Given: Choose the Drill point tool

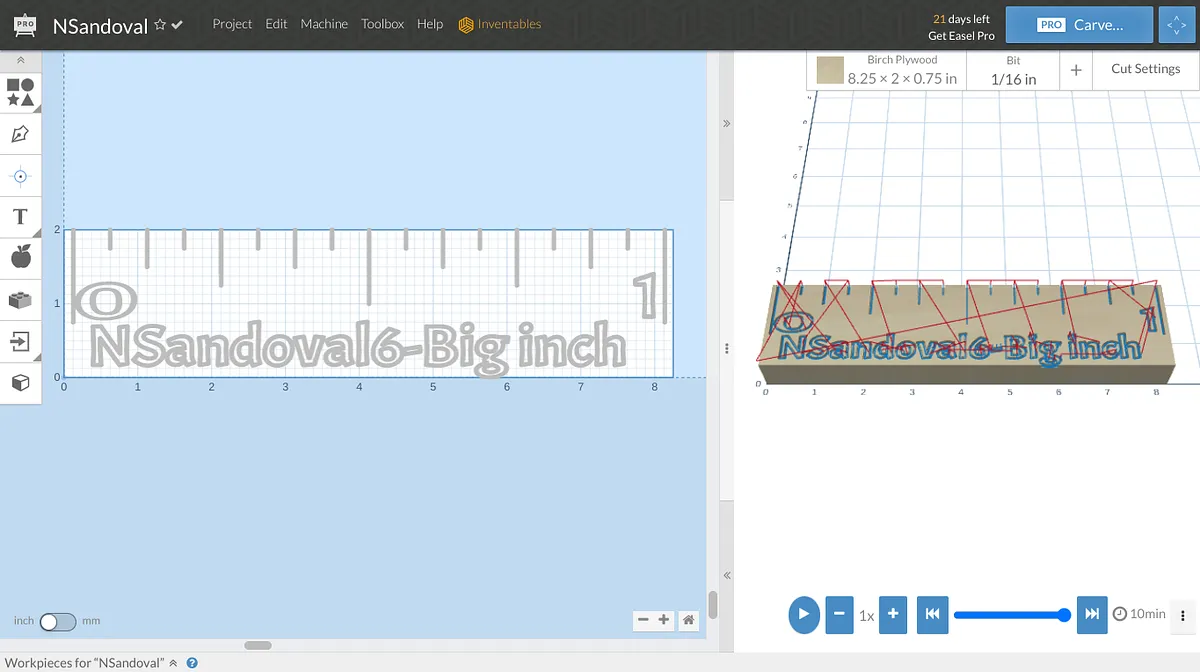Looking at the screenshot, I should pos(20,176).
